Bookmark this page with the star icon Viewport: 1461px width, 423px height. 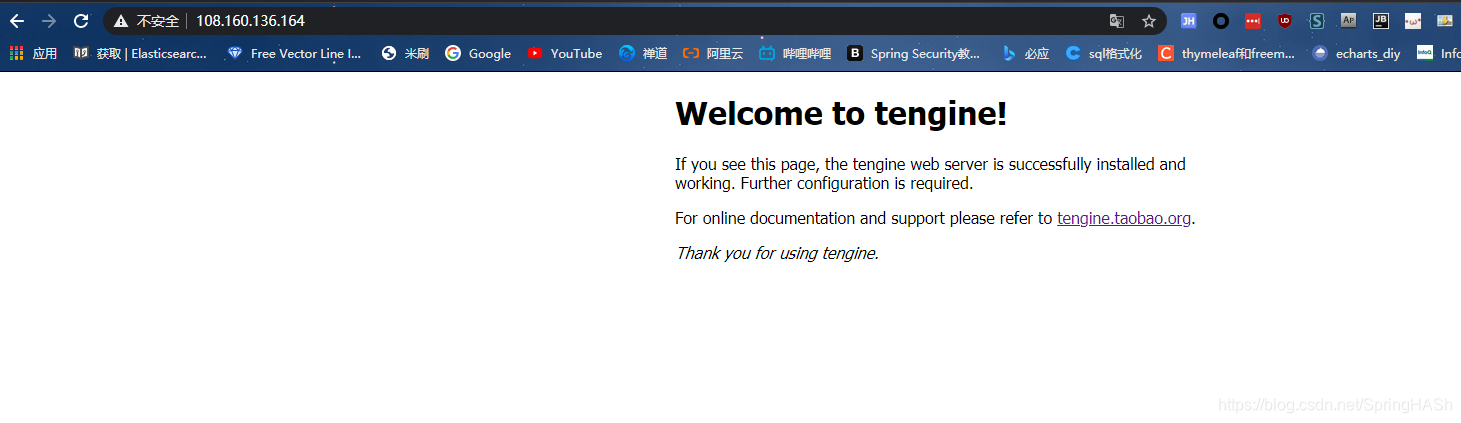(x=1149, y=21)
